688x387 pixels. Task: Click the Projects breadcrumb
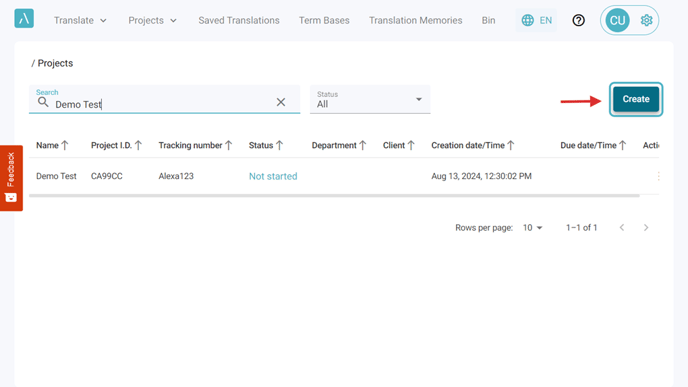pos(55,63)
